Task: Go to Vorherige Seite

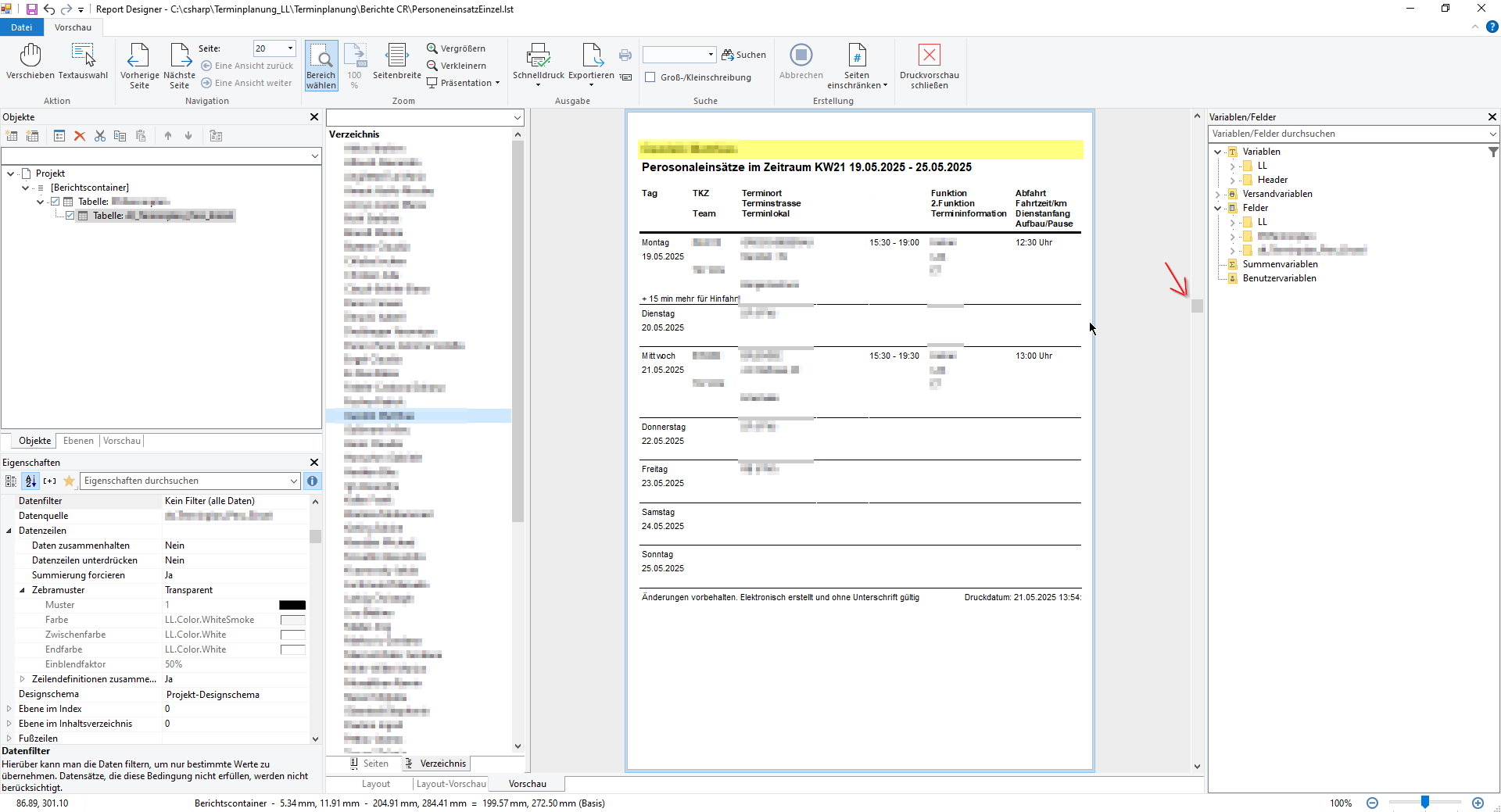Action: (x=139, y=66)
